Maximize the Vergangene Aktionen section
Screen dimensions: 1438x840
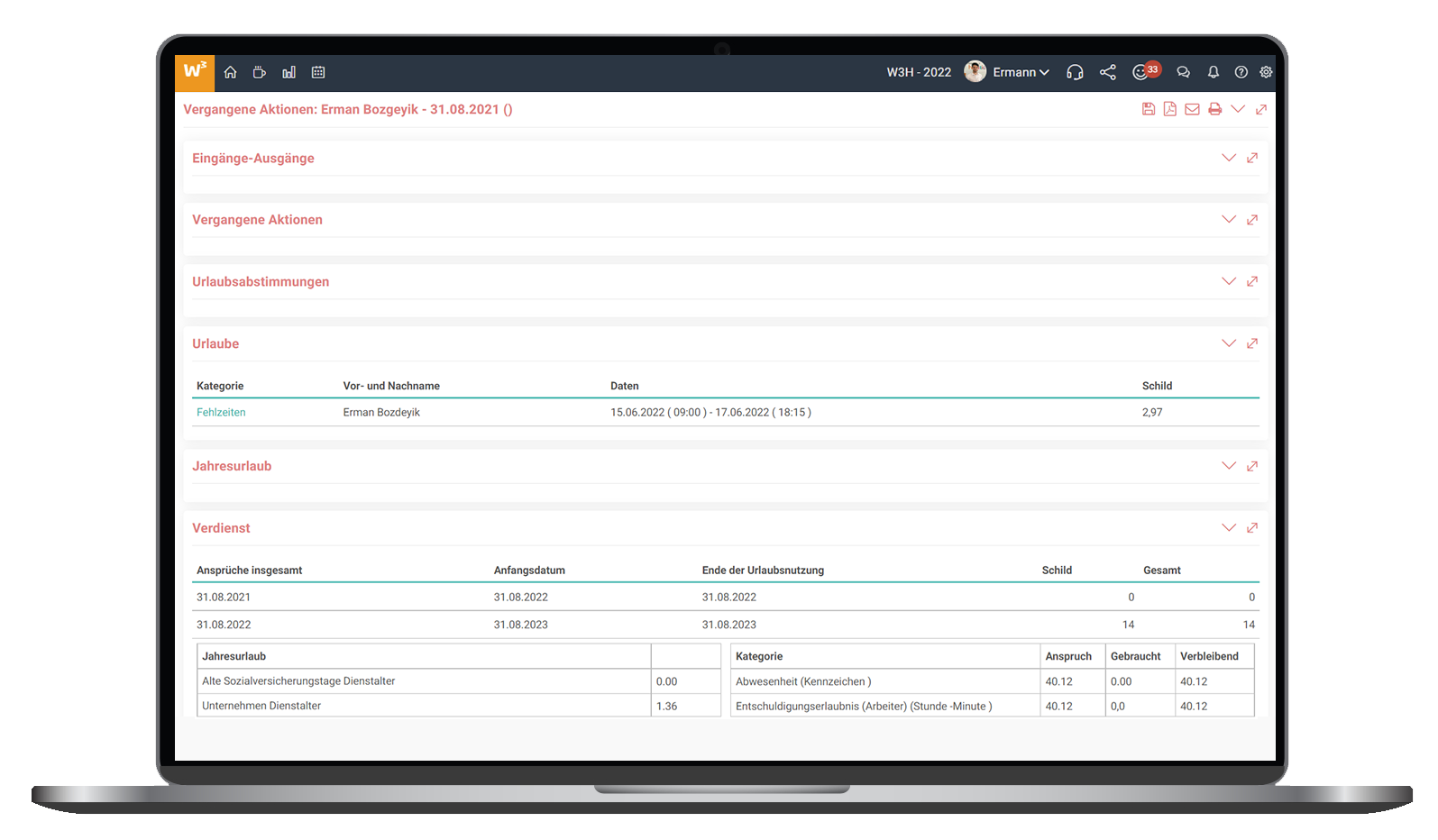[1252, 220]
